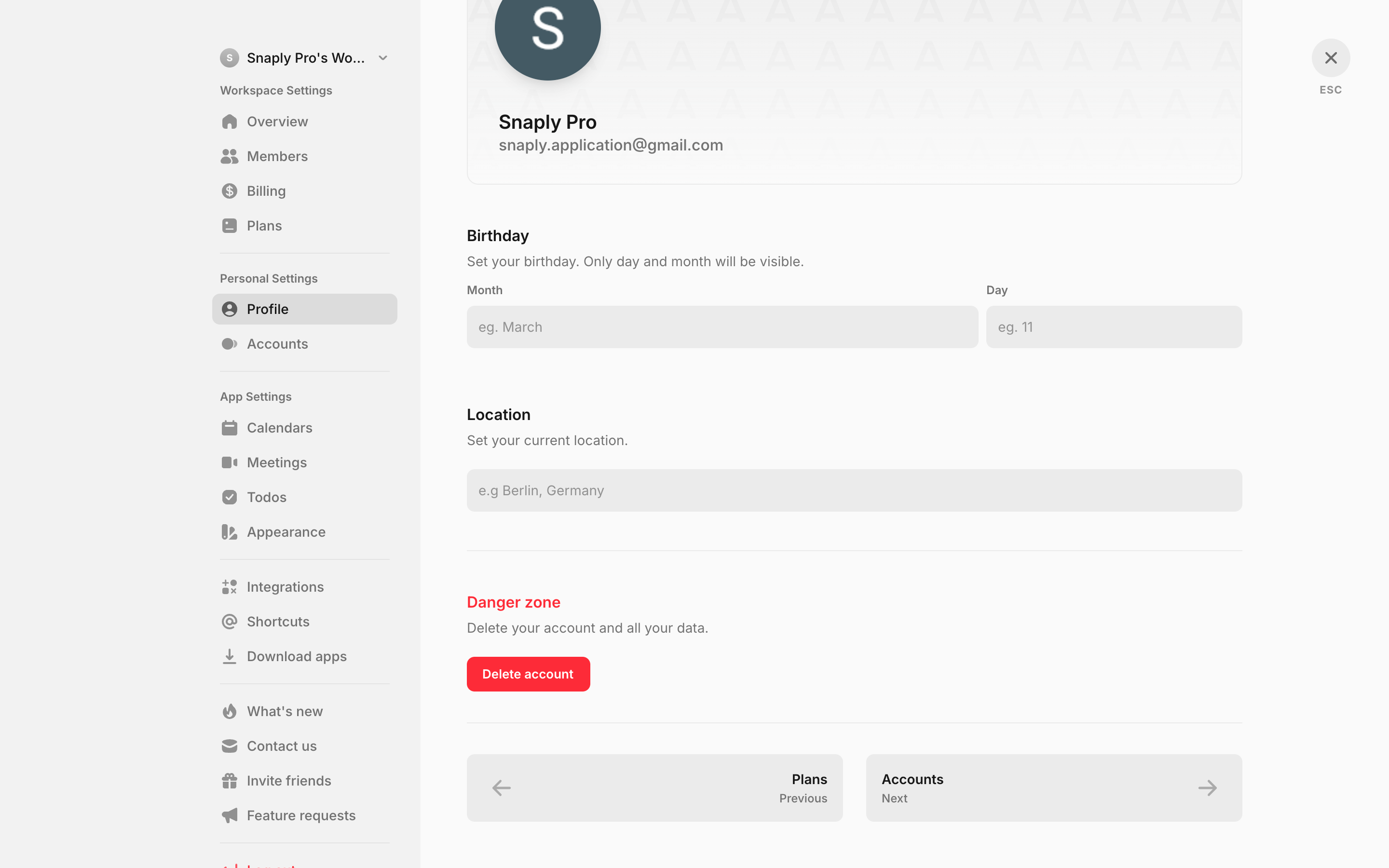Open Calendars app settings
Viewport: 1389px width, 868px height.
(304, 428)
